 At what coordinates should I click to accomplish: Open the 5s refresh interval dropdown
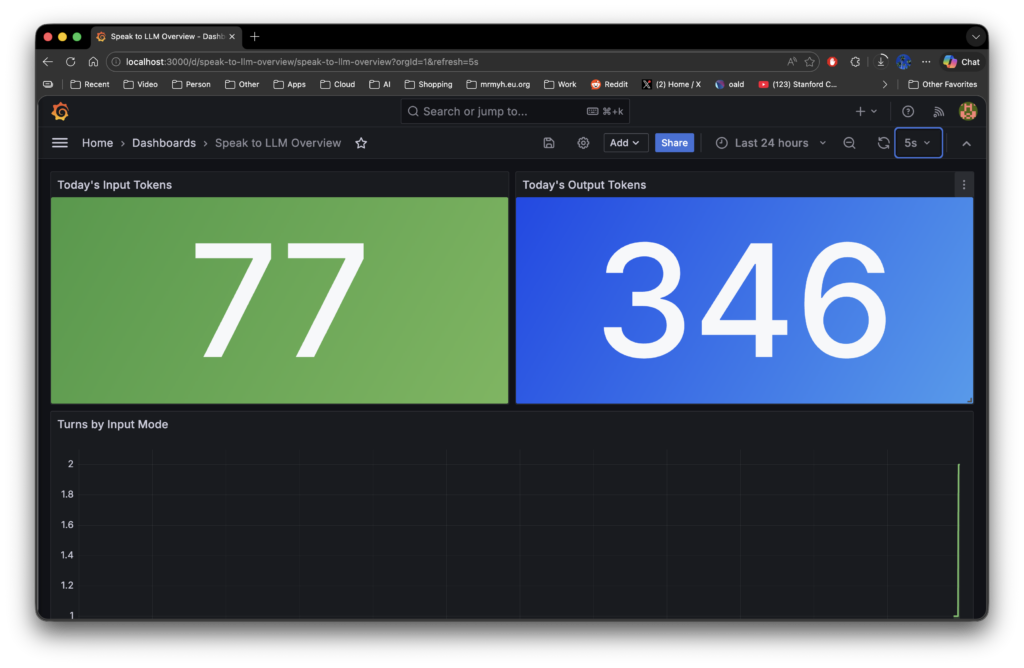918,143
